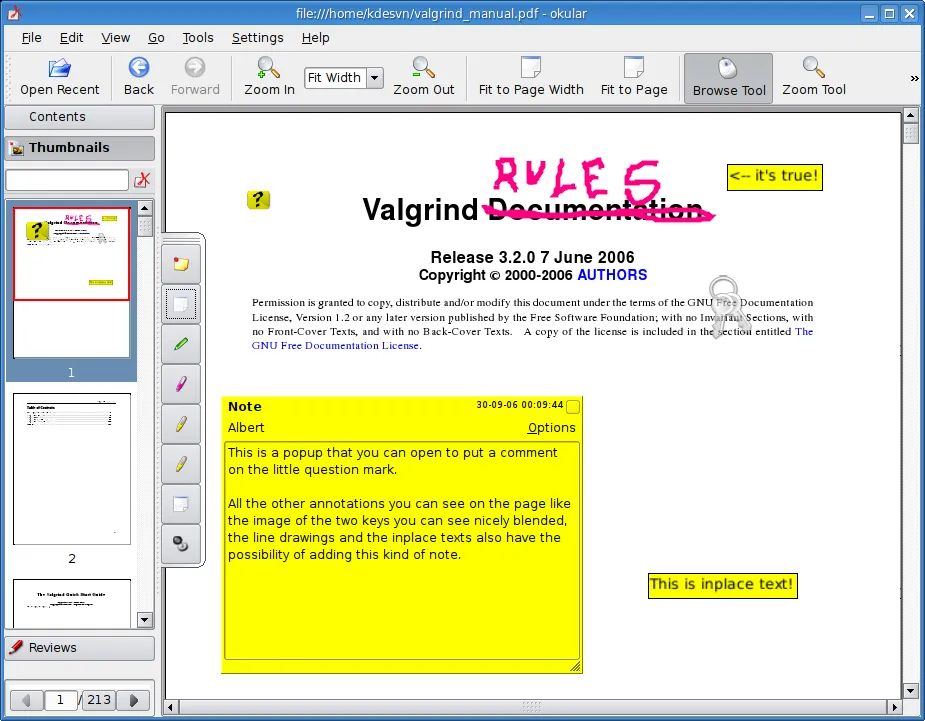This screenshot has height=721, width=925.
Task: Click the Zoom Out magnifier icon
Action: tap(424, 67)
